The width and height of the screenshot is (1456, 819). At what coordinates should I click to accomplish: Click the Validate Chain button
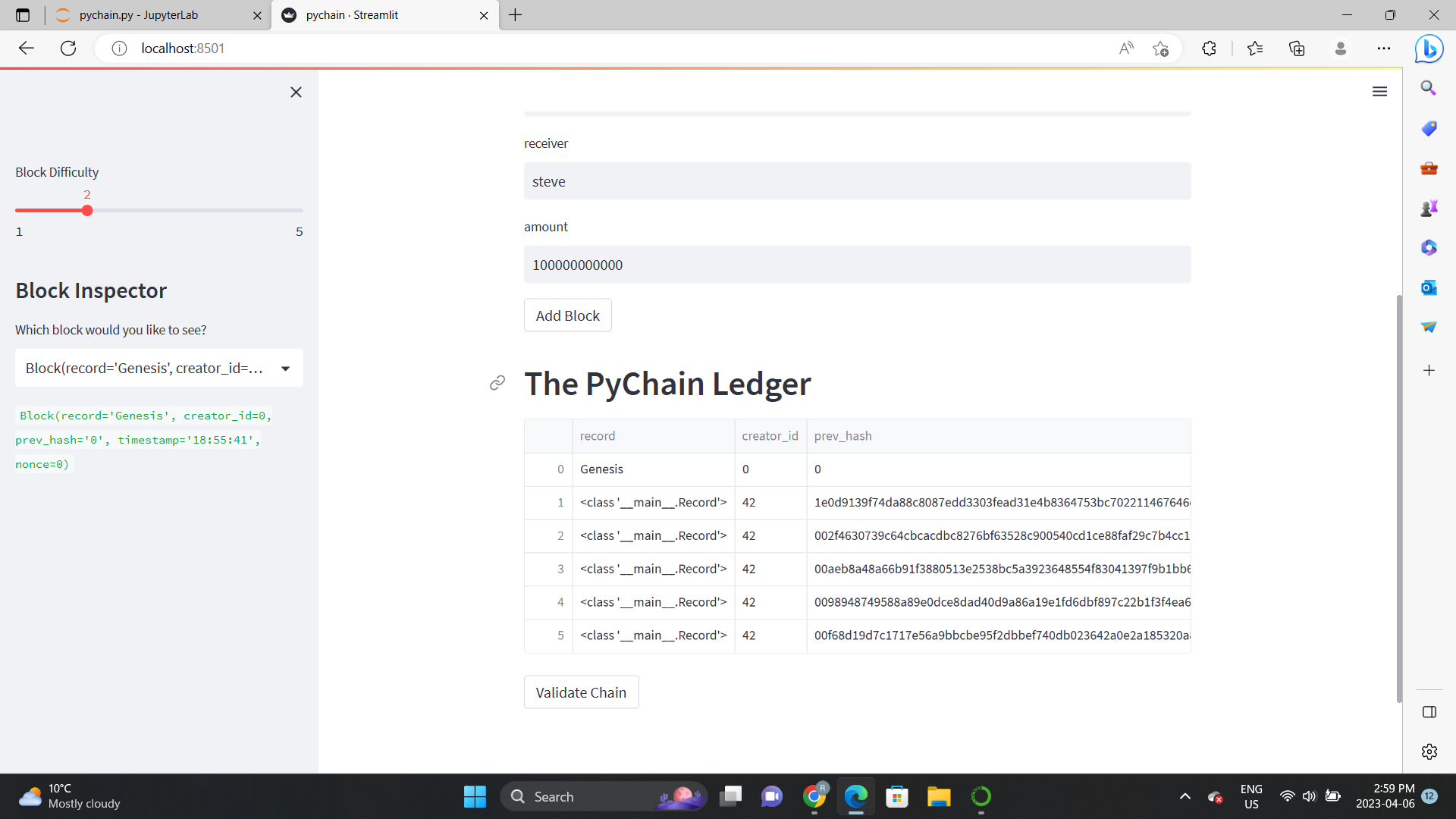click(581, 692)
